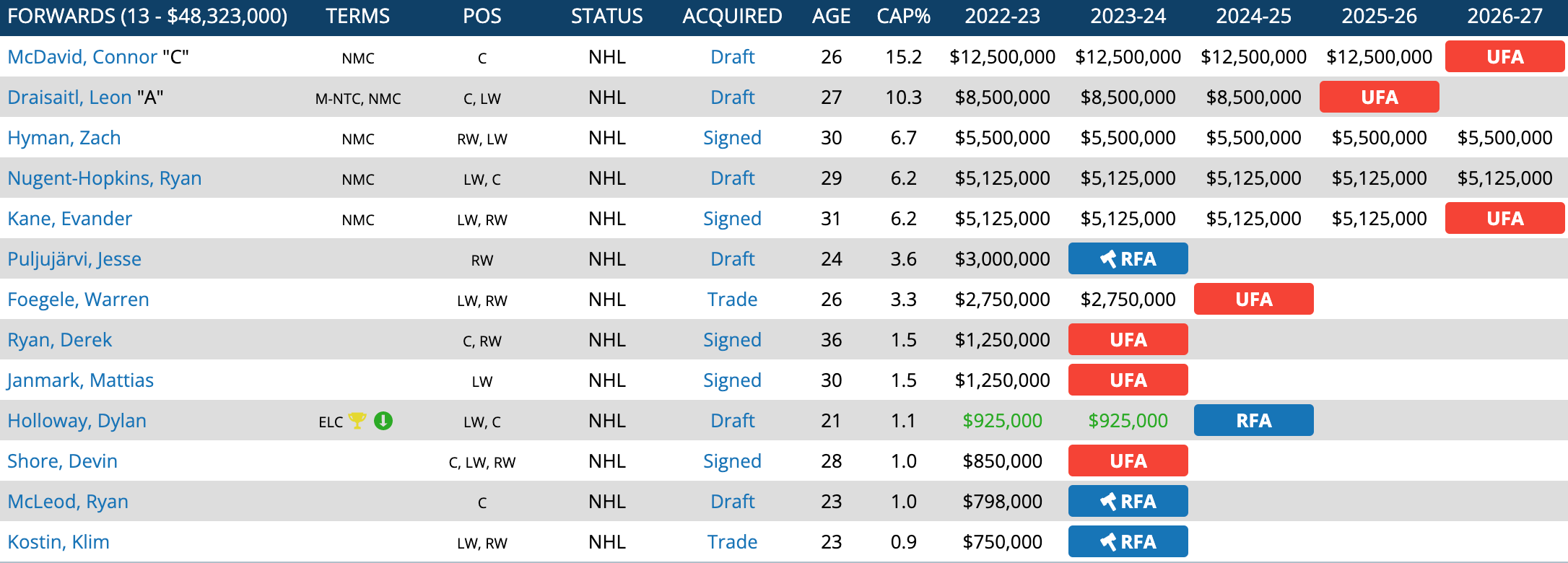Open the Nugent-Hopkins, Ryan link
This screenshot has width=1568, height=563.
pyautogui.click(x=105, y=178)
